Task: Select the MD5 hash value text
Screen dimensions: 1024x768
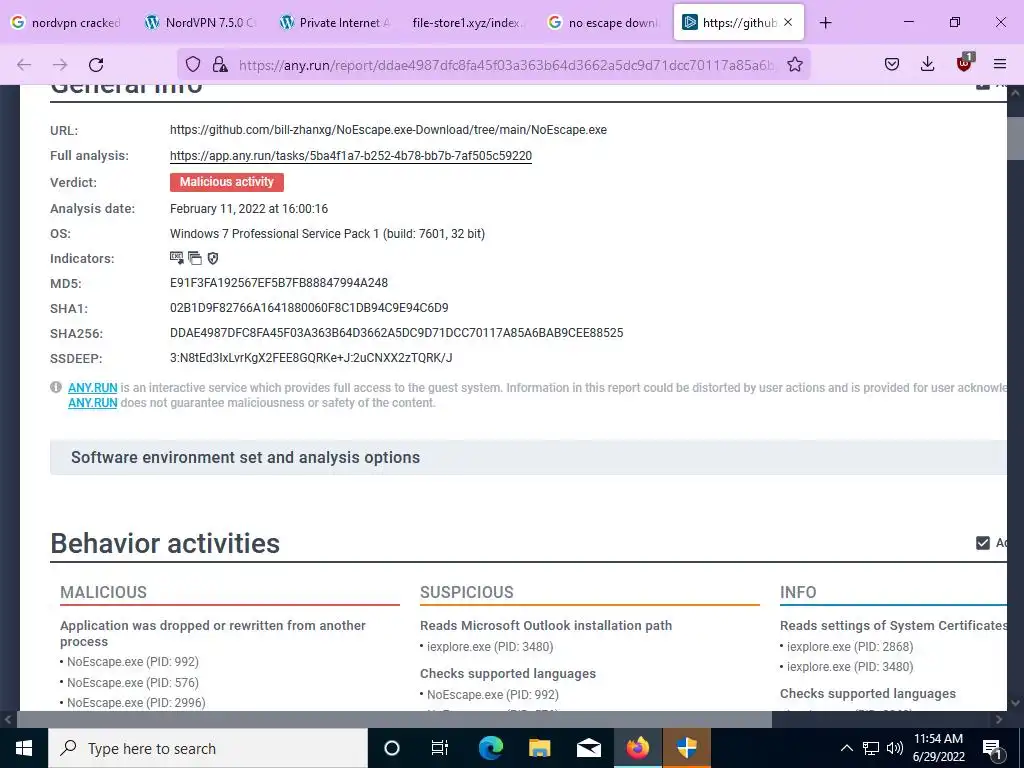Action: 279,283
